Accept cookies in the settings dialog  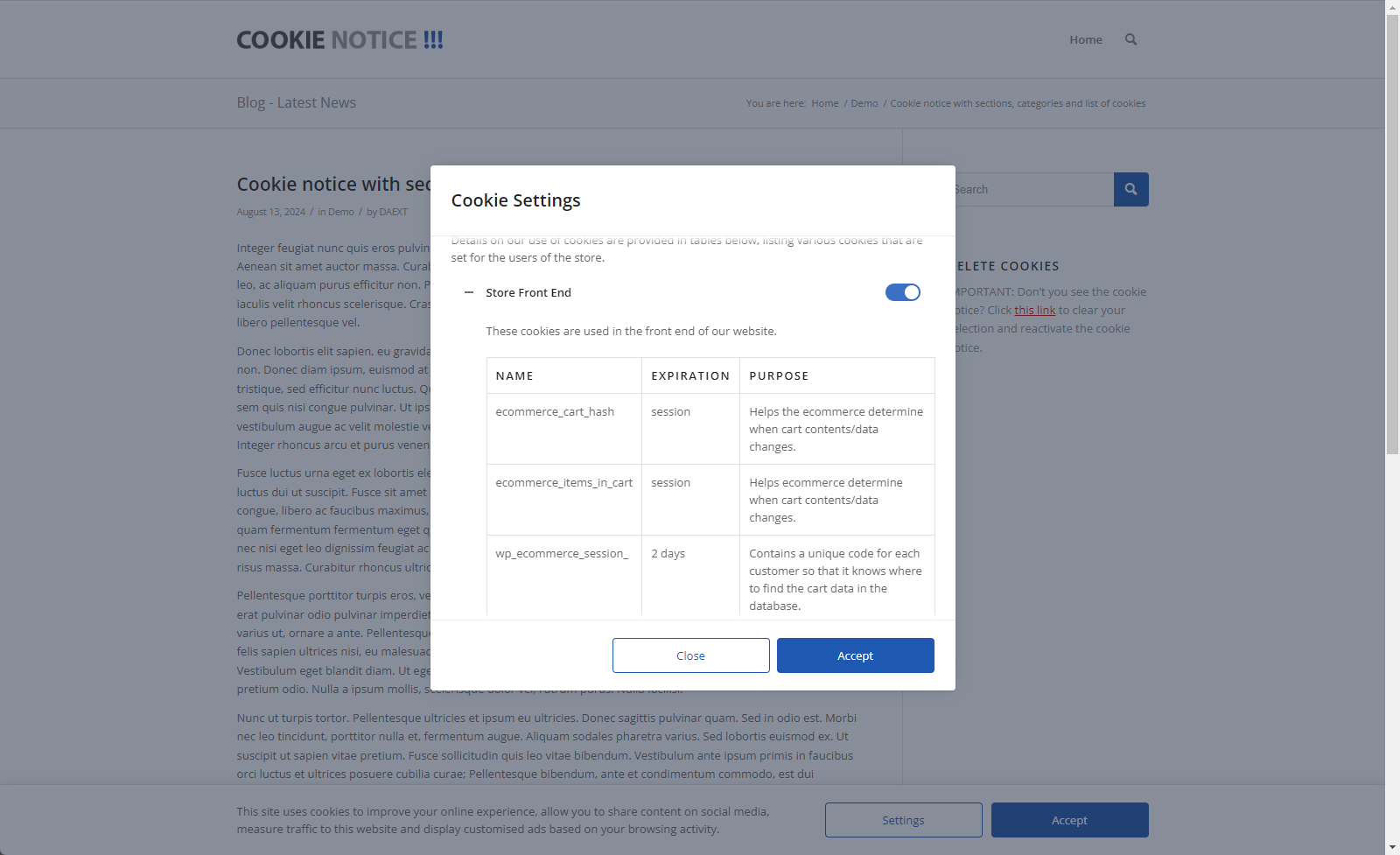(855, 655)
